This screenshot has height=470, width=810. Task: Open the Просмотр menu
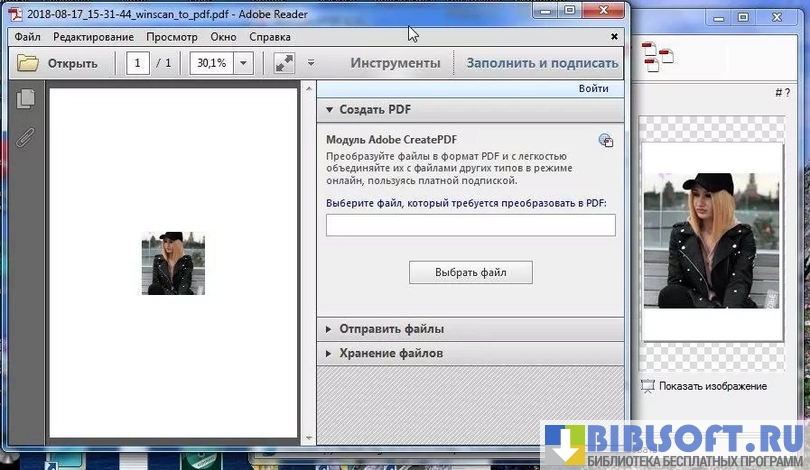[171, 37]
